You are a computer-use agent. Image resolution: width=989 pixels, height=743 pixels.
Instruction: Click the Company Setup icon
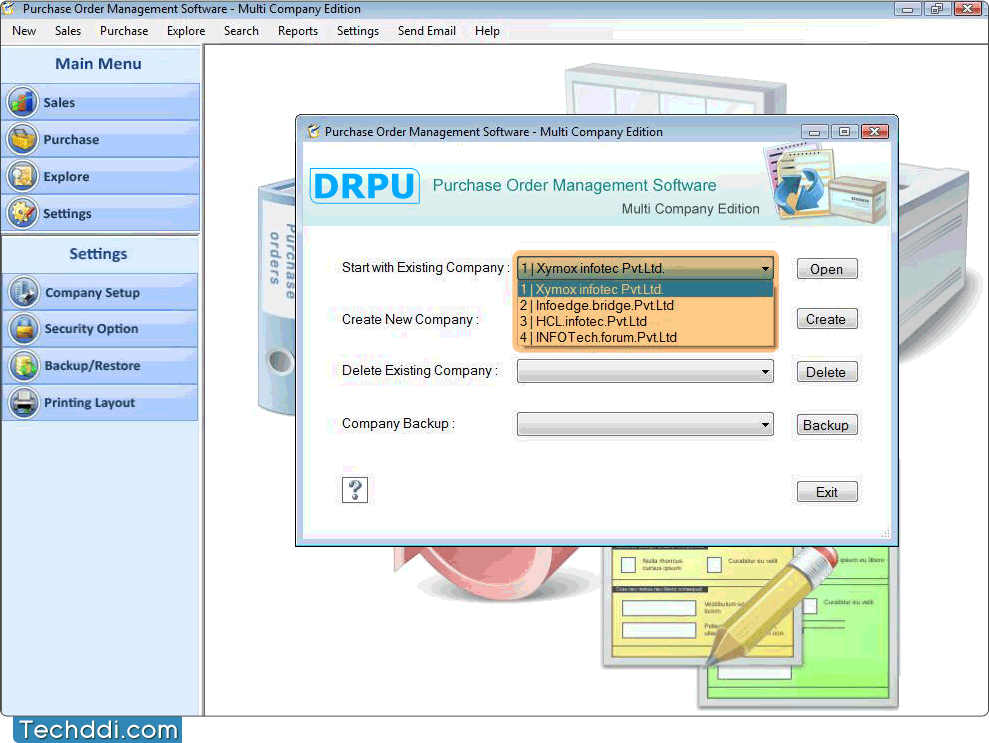pos(24,292)
